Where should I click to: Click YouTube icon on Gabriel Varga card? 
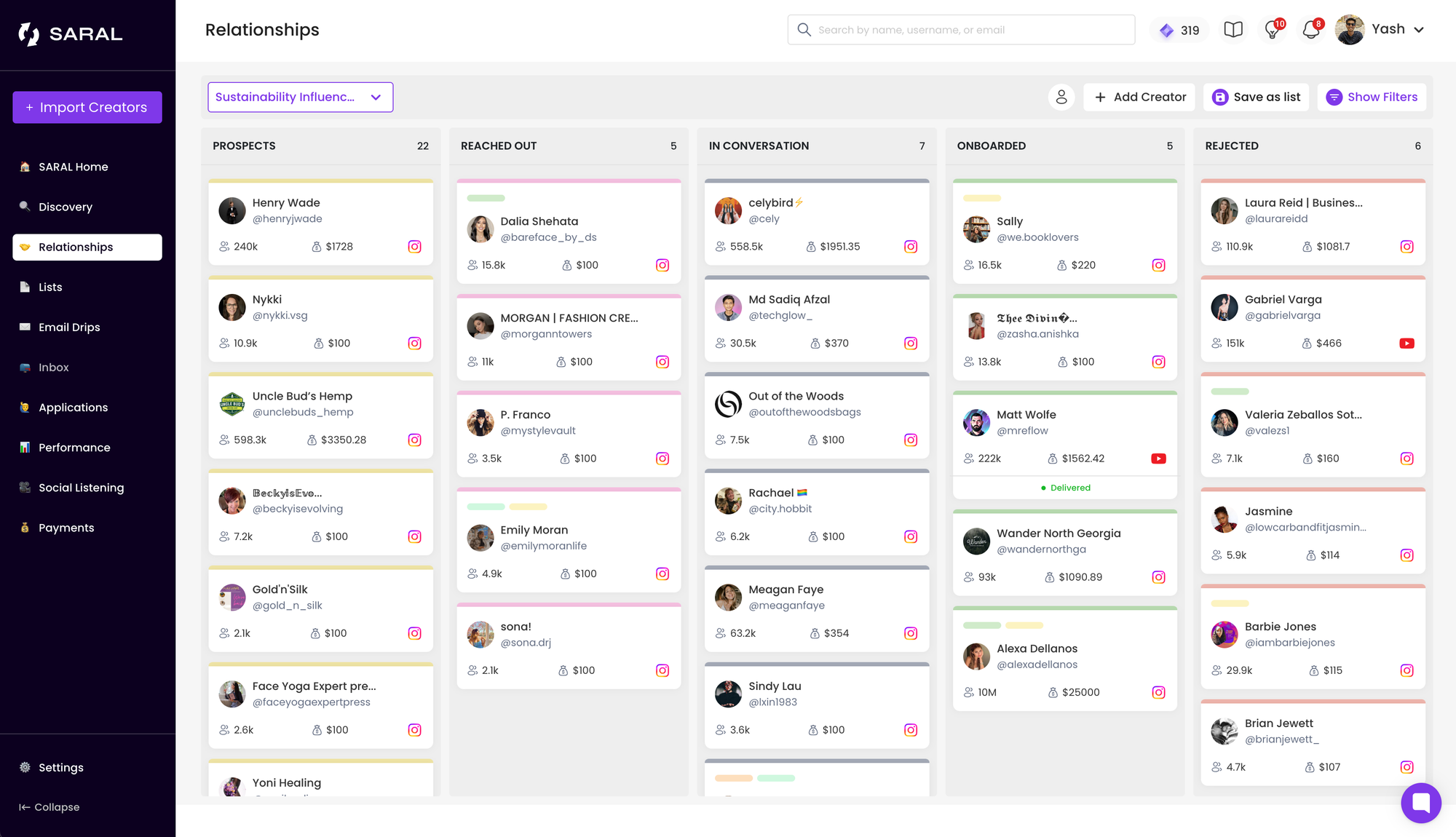[x=1406, y=344]
